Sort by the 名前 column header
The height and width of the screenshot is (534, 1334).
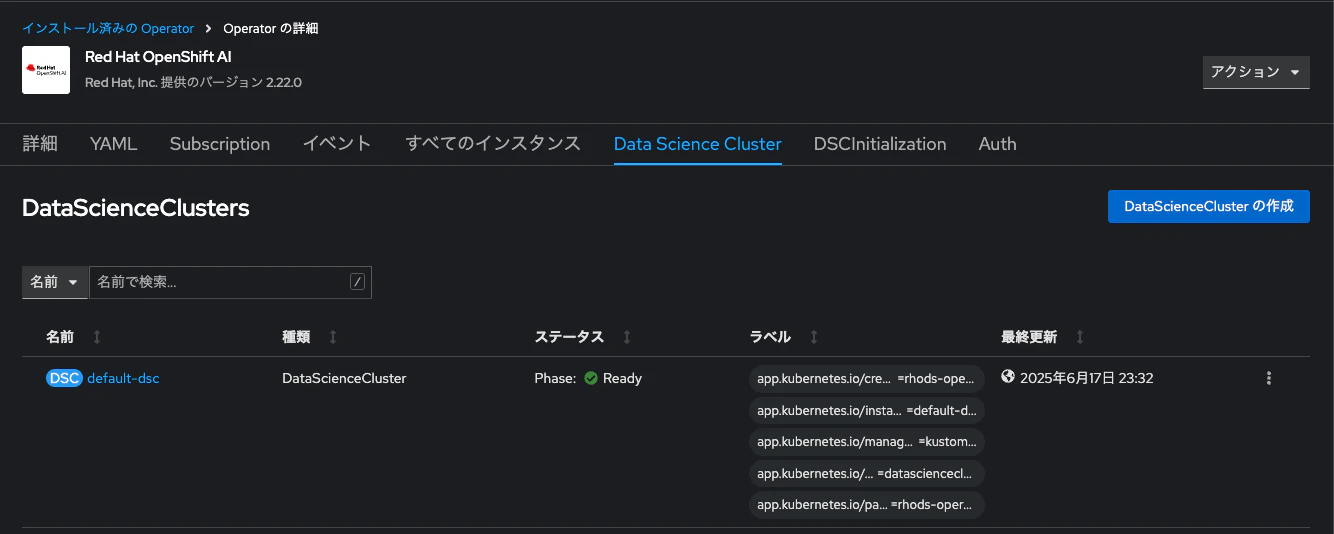point(60,337)
